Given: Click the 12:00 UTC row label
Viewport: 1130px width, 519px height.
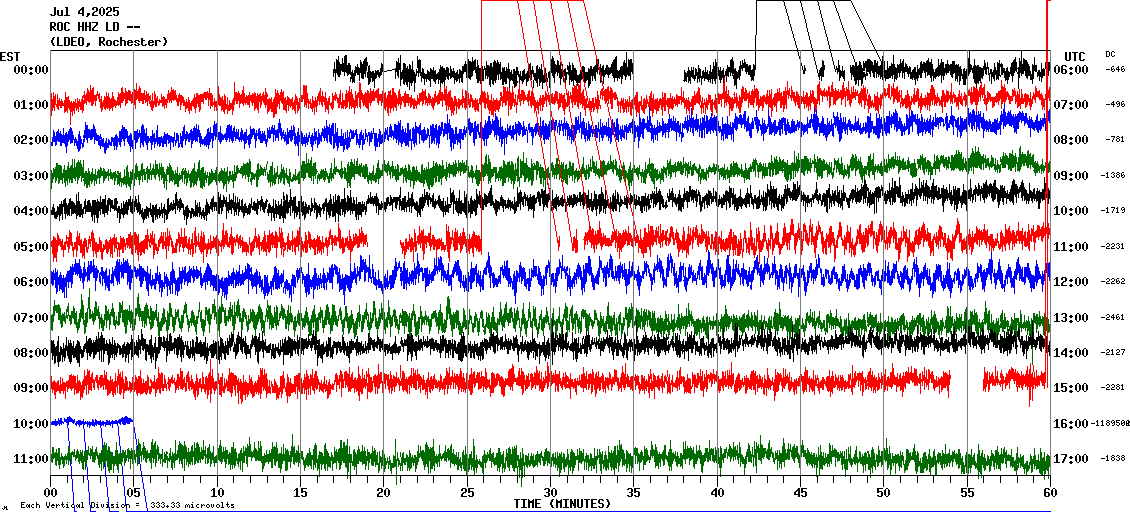Looking at the screenshot, I should [x=1071, y=282].
